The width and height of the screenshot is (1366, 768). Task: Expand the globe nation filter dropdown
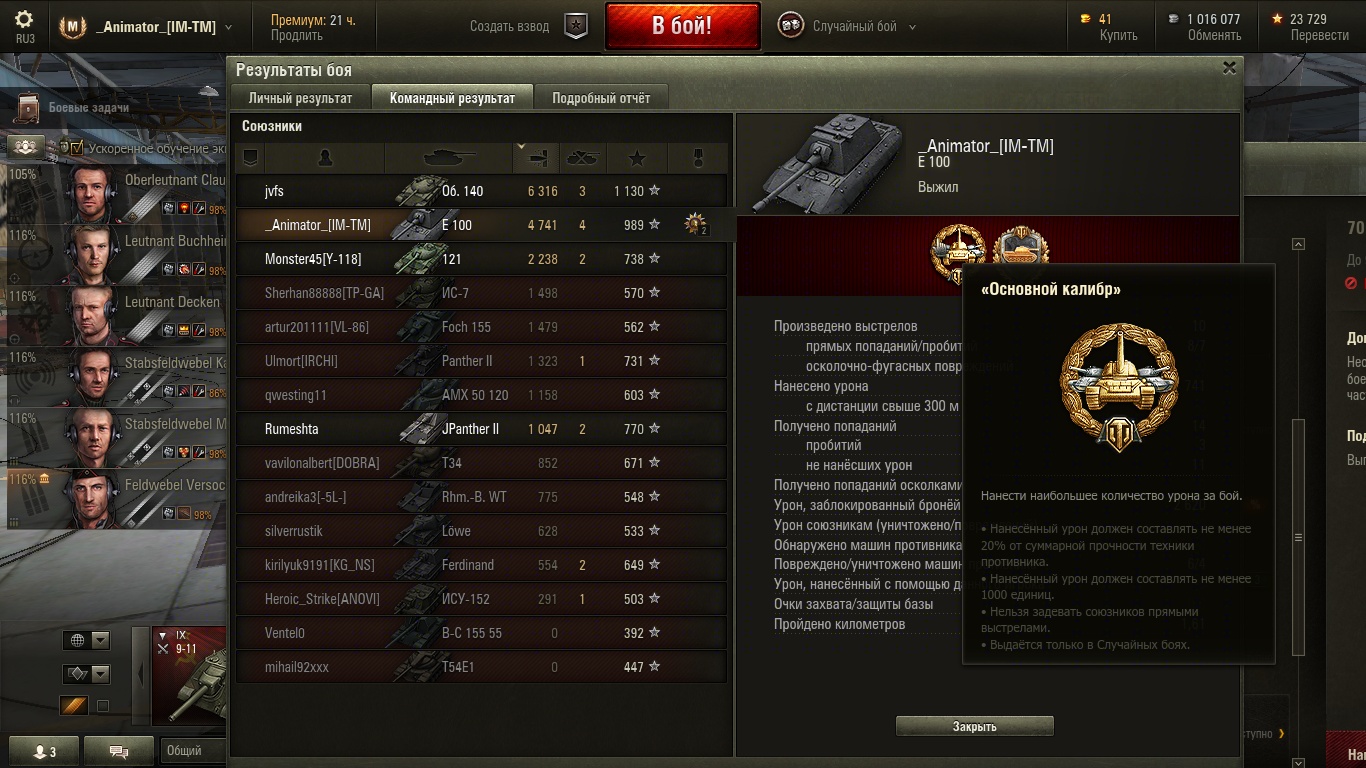[x=86, y=640]
